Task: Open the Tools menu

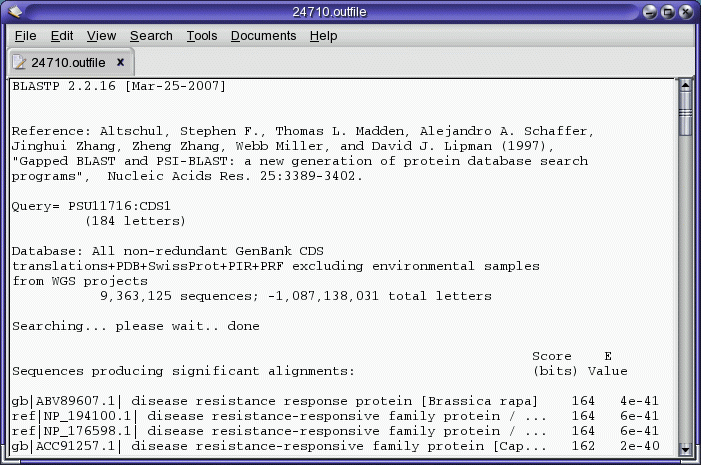Action: point(201,36)
